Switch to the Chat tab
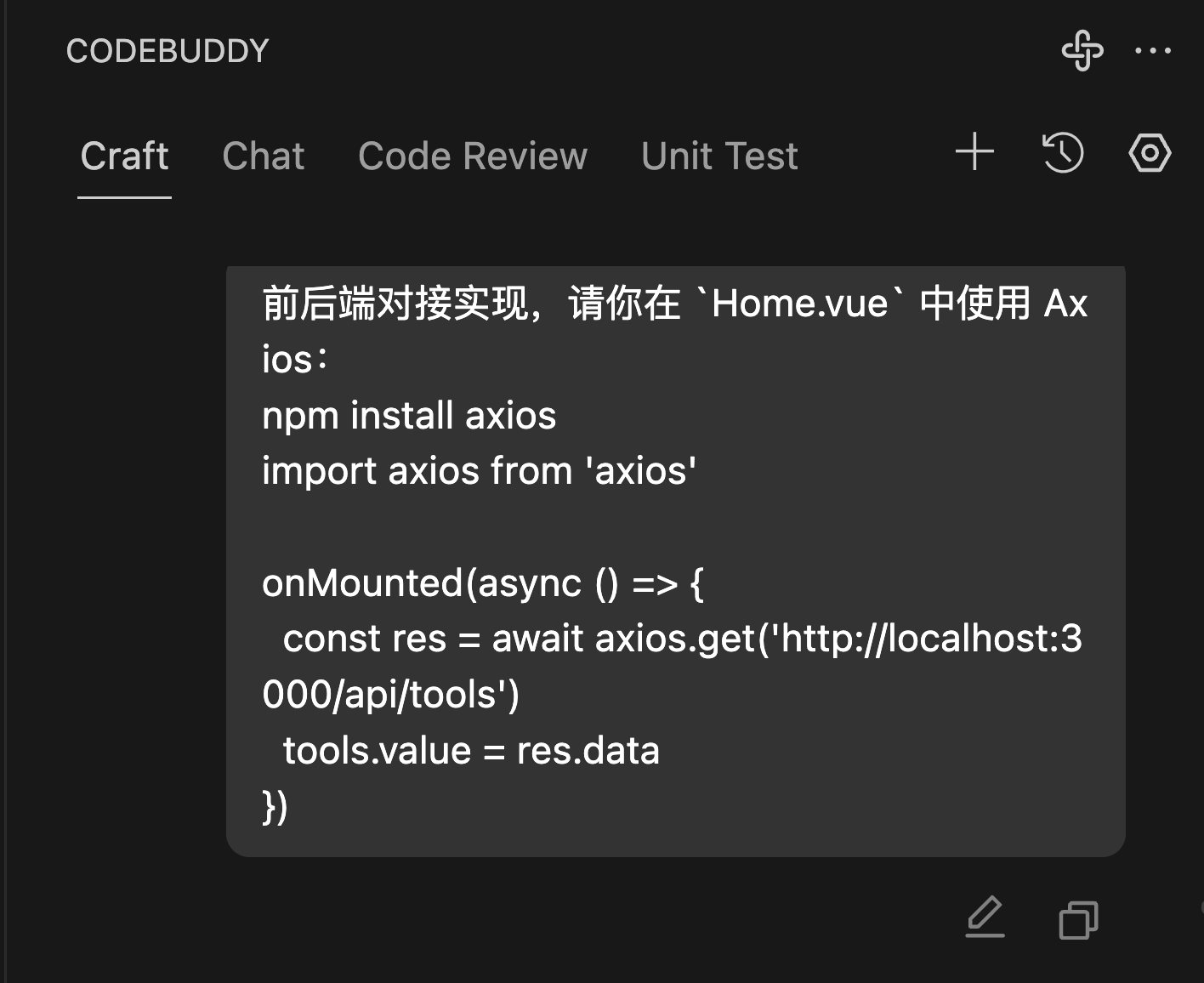This screenshot has height=983, width=1204. click(263, 156)
